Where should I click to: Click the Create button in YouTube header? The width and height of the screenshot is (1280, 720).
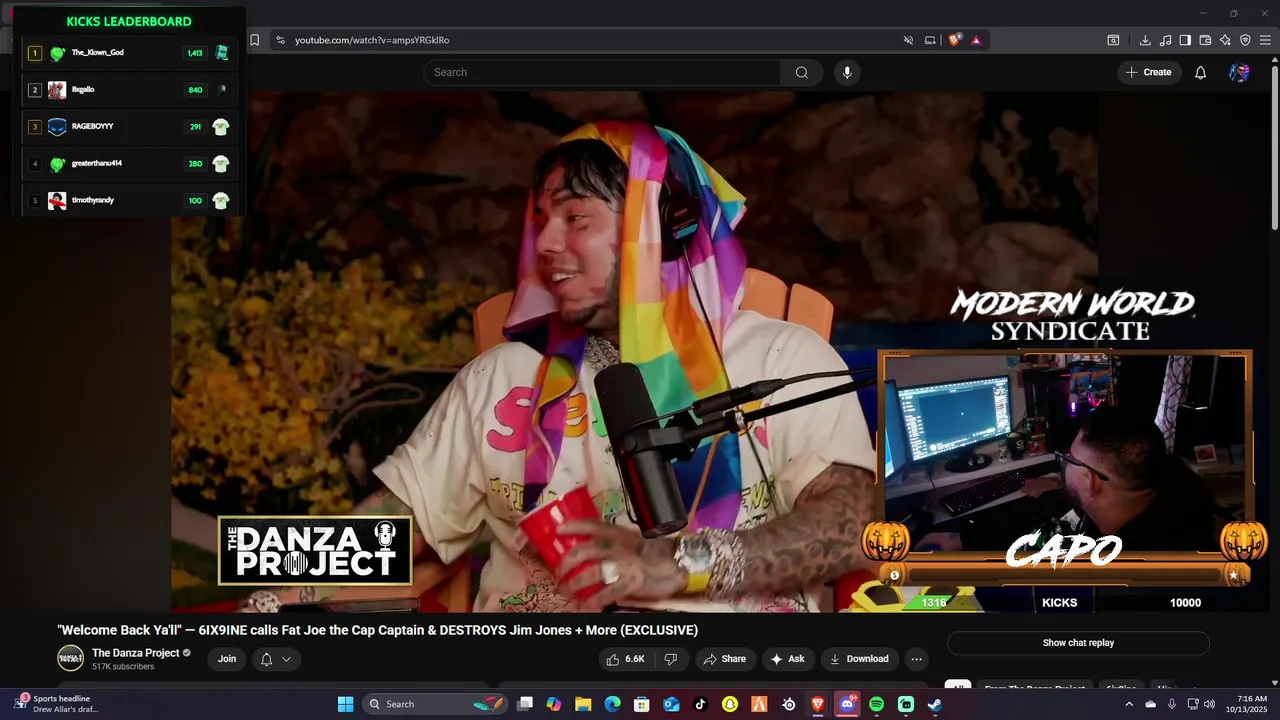(x=1148, y=72)
